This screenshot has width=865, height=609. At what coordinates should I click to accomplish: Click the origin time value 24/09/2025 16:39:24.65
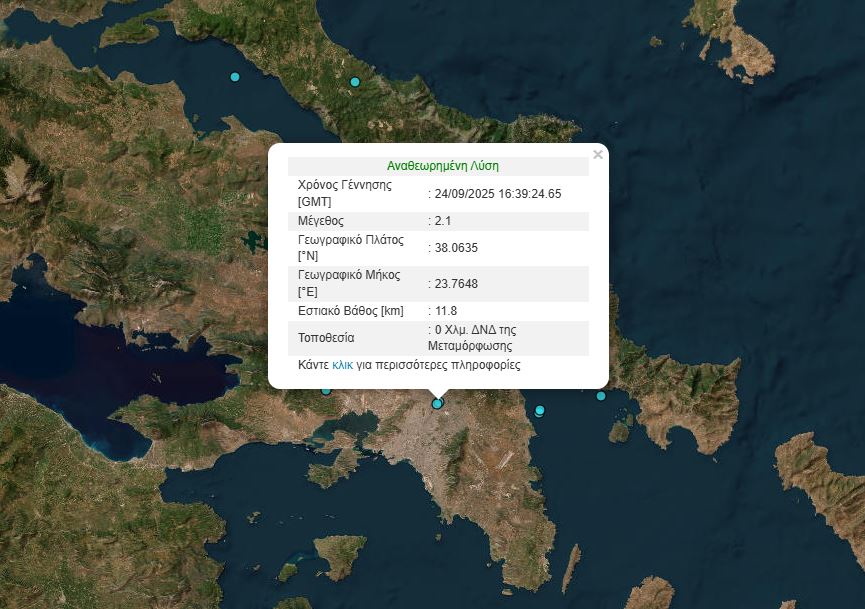click(x=497, y=194)
